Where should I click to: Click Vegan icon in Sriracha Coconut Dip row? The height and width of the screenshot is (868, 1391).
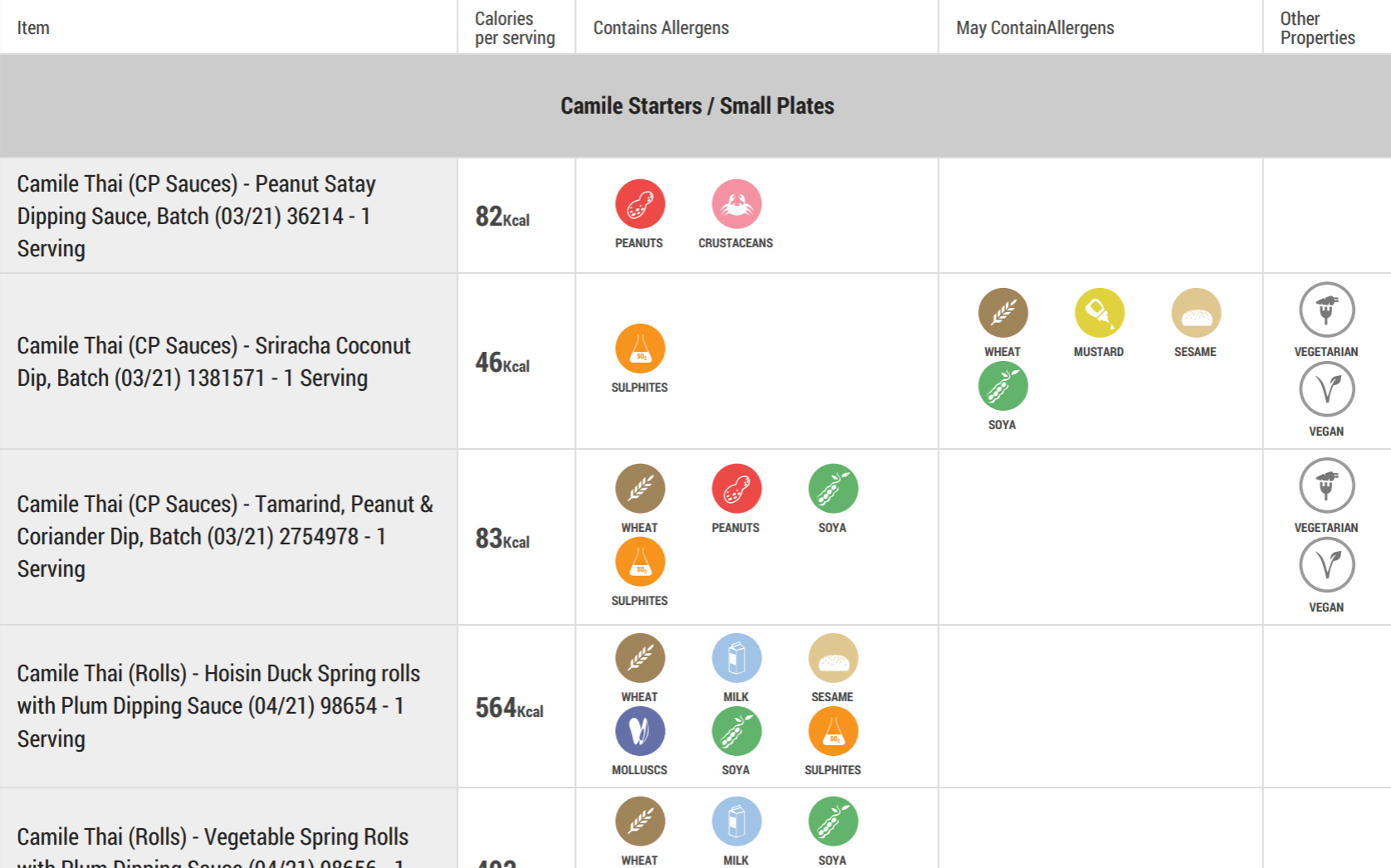[x=1326, y=389]
